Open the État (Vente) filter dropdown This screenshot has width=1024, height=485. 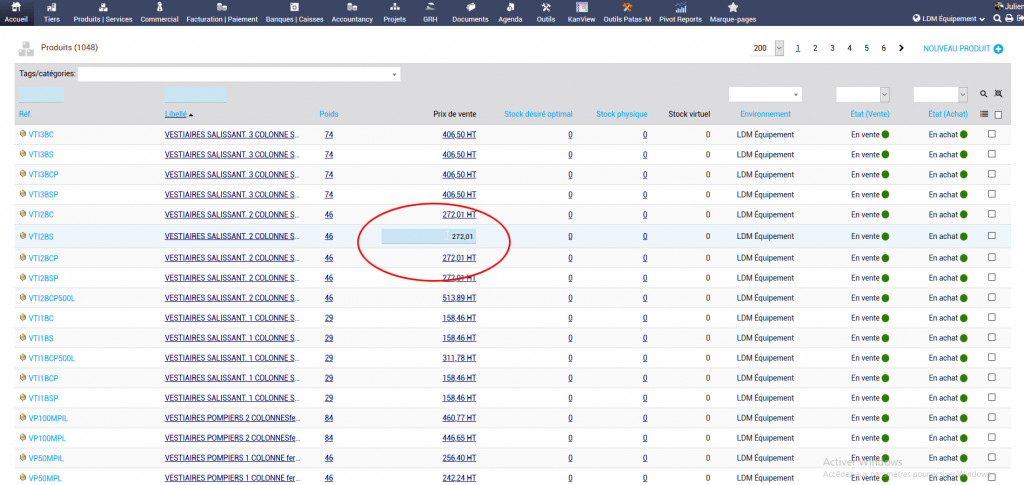884,94
